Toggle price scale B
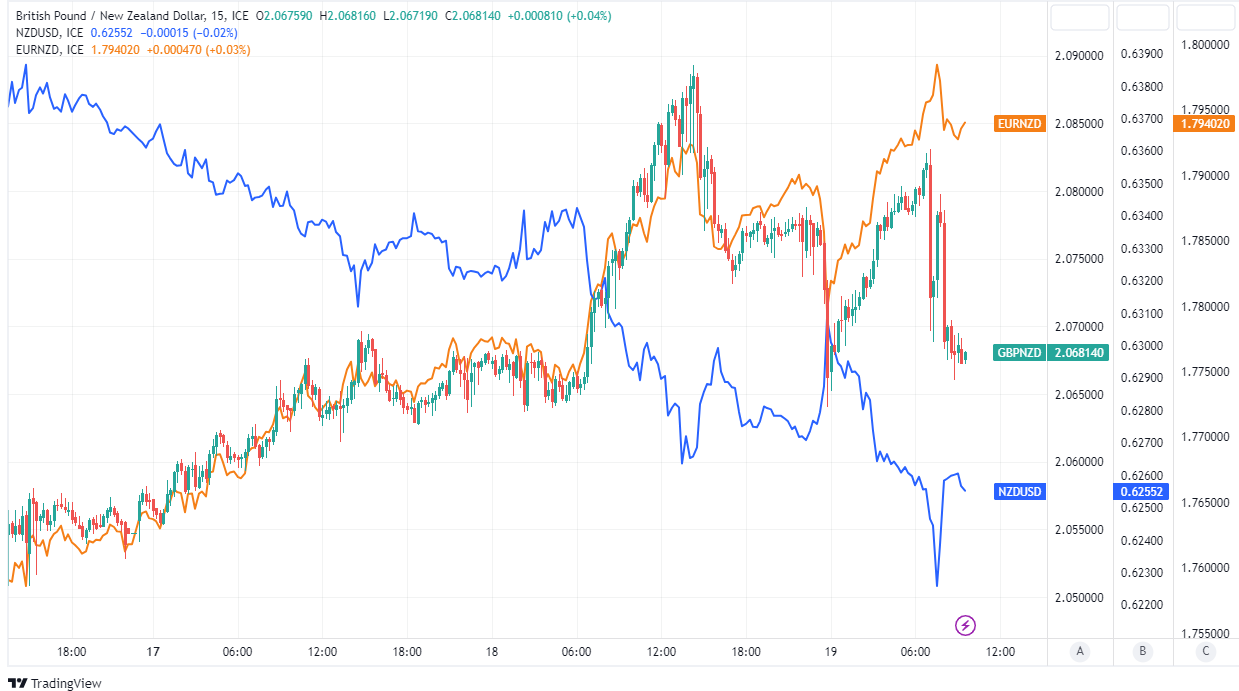Image resolution: width=1239 pixels, height=691 pixels. [x=1142, y=652]
